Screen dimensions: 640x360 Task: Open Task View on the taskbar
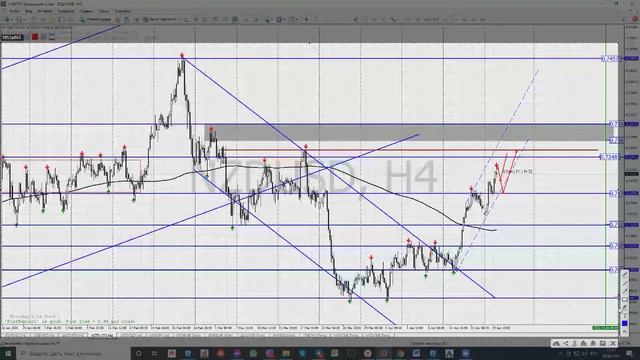coord(155,353)
